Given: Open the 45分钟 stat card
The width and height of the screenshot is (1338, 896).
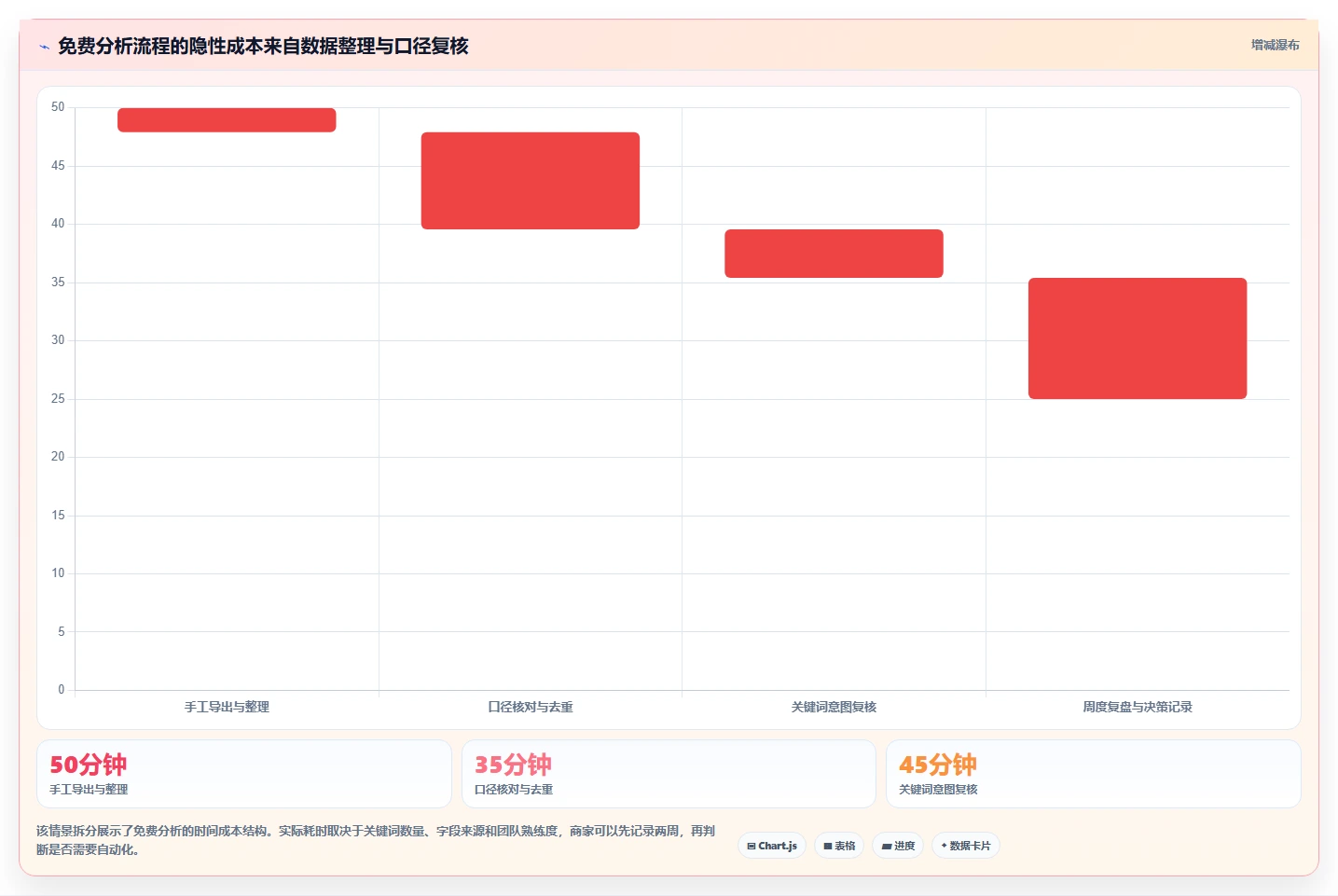Looking at the screenshot, I should [1093, 774].
